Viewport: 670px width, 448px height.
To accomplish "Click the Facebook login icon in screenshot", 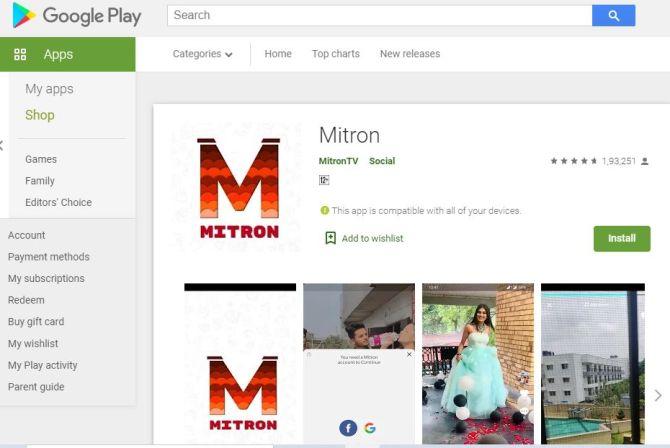I will (x=348, y=428).
